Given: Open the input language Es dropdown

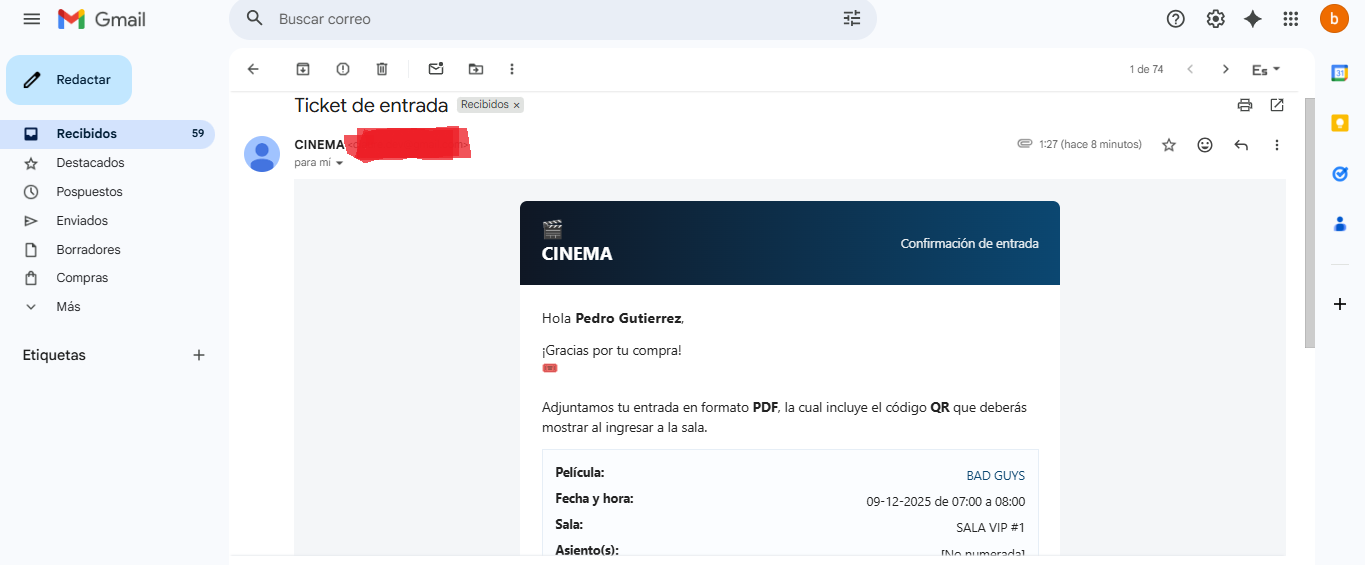Looking at the screenshot, I should tap(1266, 69).
